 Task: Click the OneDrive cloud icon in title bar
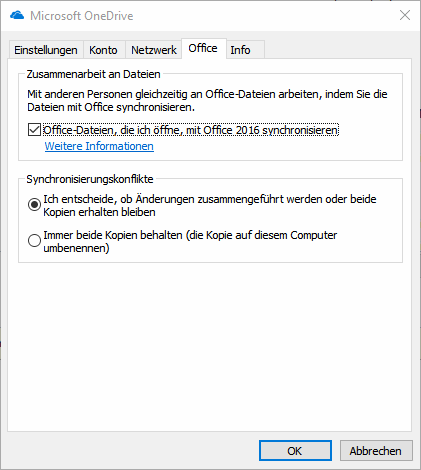point(17,15)
